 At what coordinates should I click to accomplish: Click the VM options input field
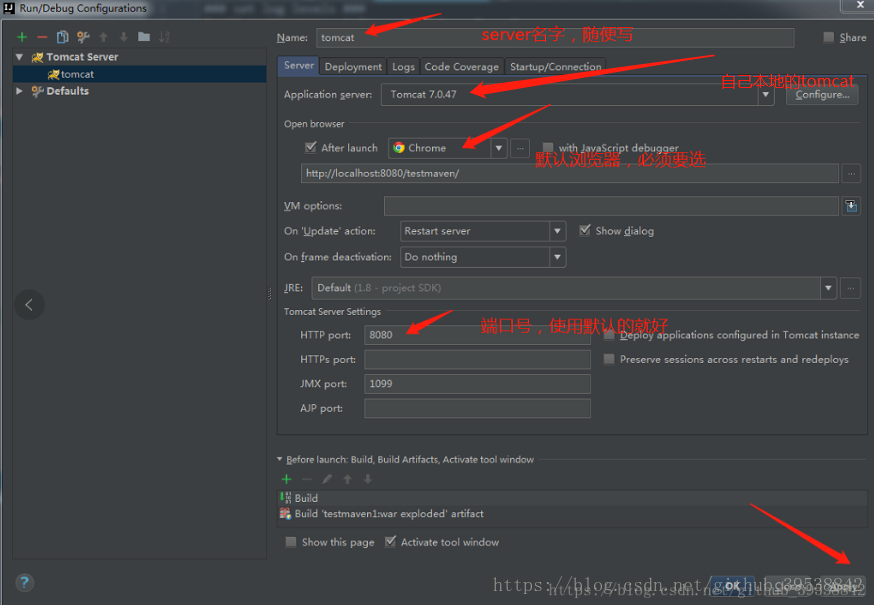[611, 206]
